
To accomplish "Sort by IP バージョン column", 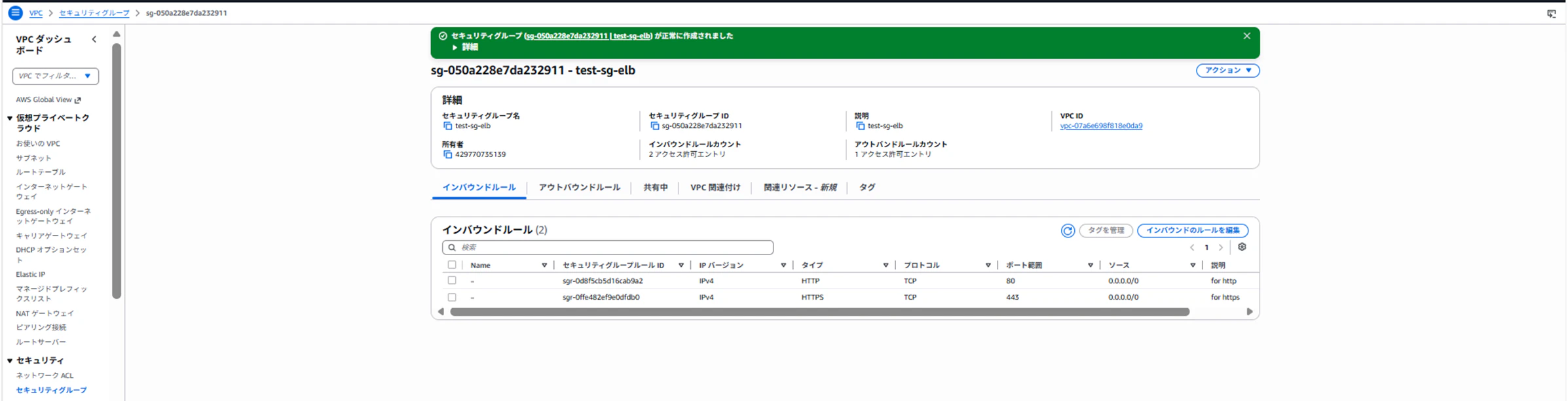I will (x=783, y=265).
